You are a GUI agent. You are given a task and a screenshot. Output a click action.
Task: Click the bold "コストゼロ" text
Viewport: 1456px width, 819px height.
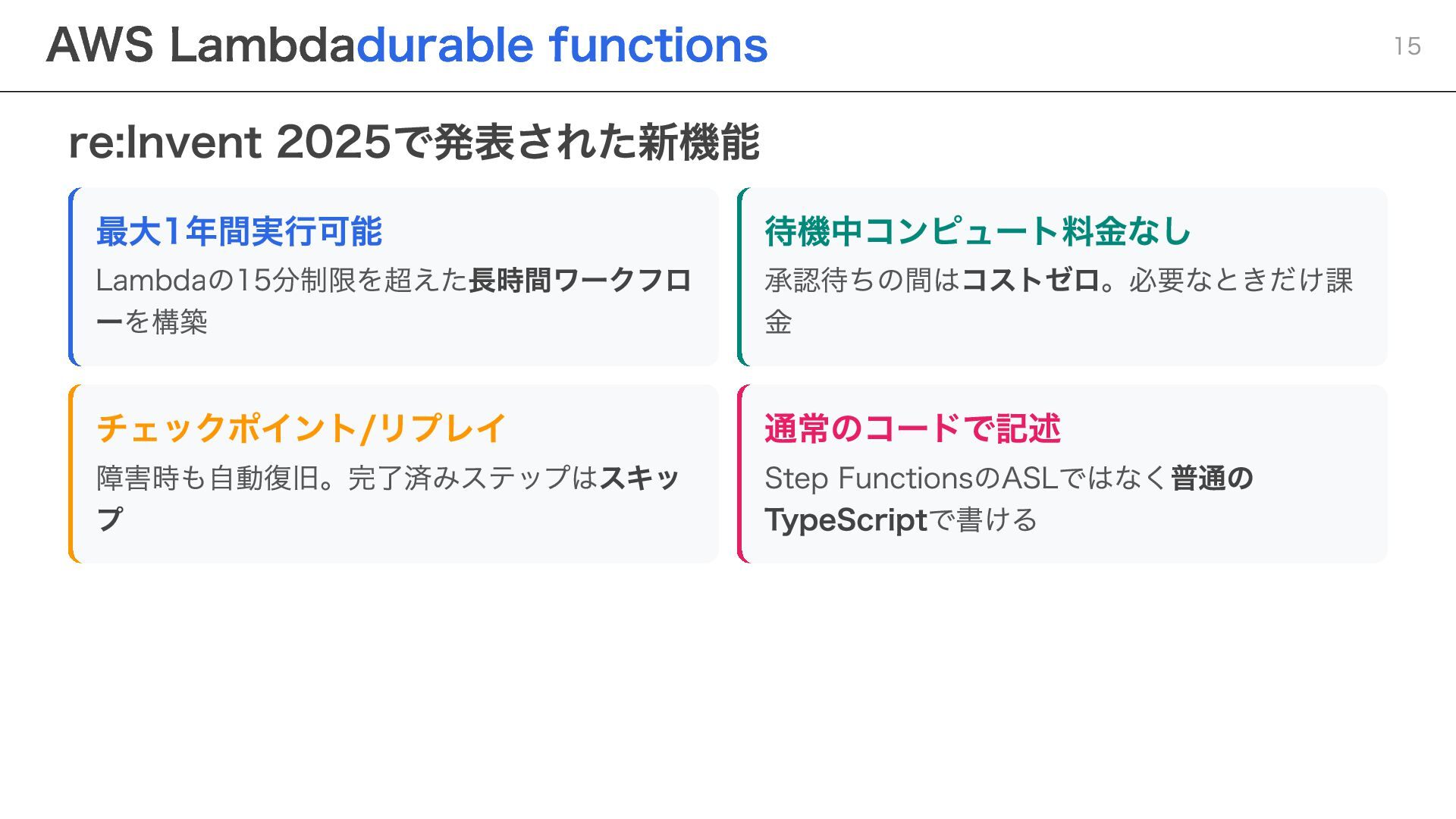click(x=1031, y=281)
